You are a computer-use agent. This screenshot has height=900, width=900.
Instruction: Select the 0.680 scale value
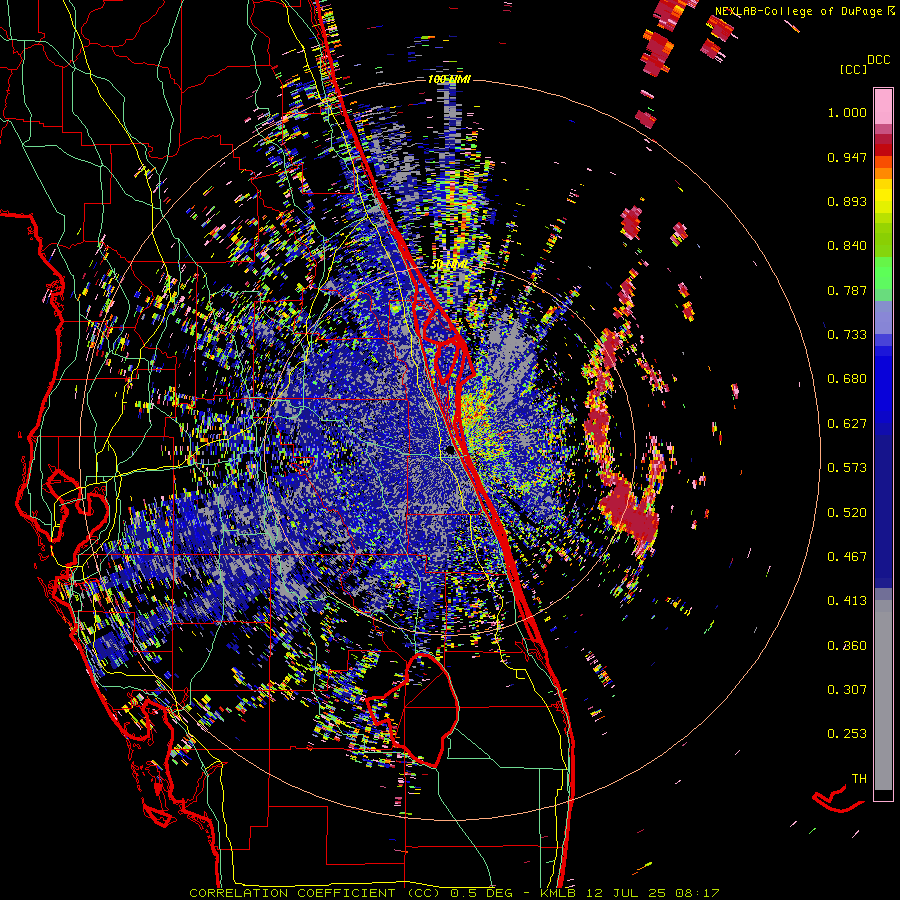tap(847, 379)
